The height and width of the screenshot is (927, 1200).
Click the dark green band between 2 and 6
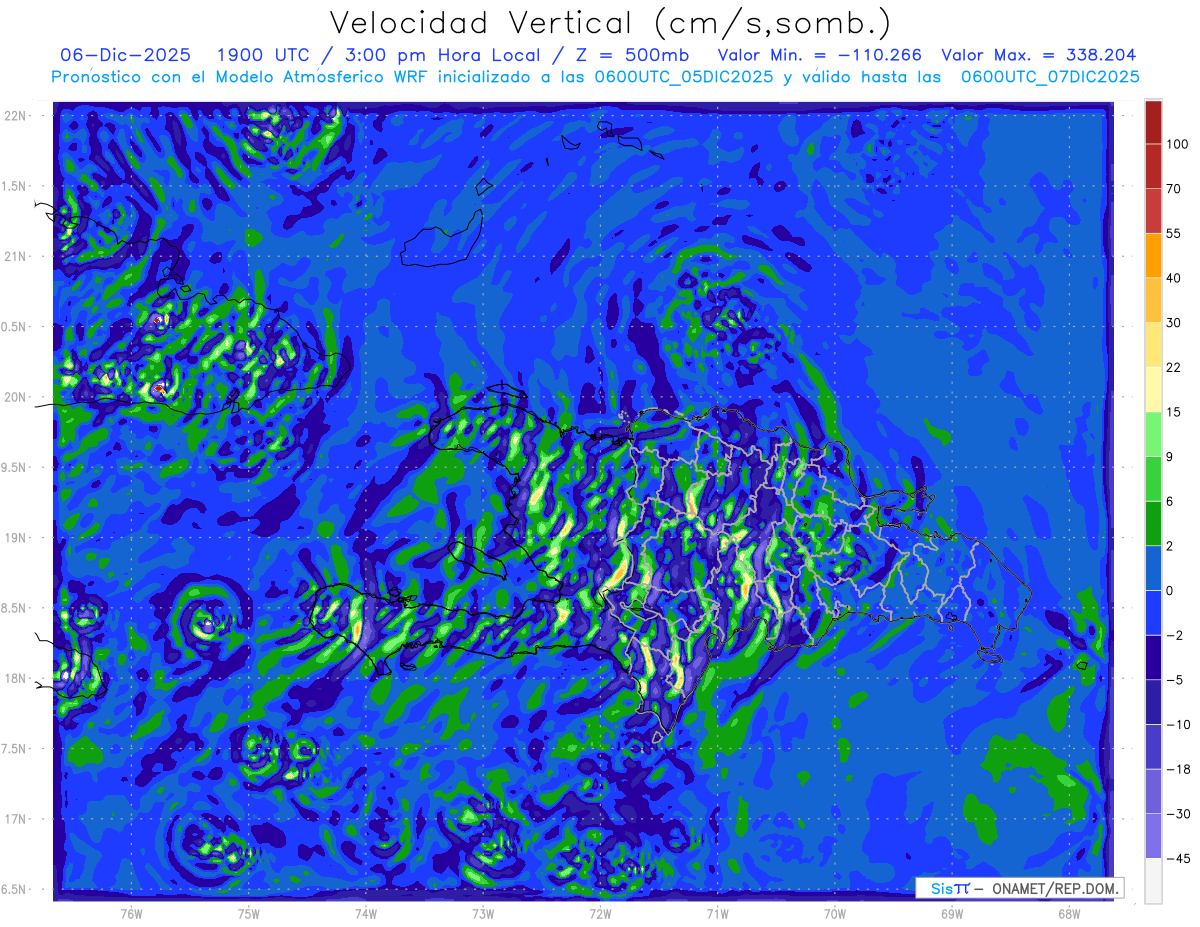[1153, 523]
